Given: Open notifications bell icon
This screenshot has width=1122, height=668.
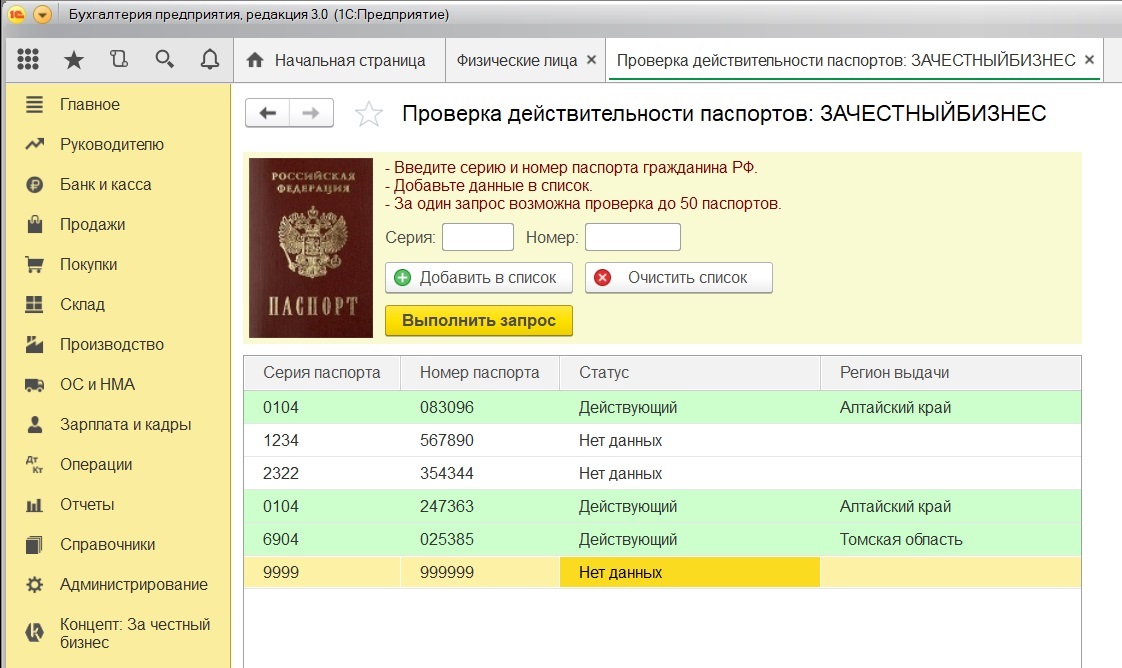Looking at the screenshot, I should tap(210, 59).
